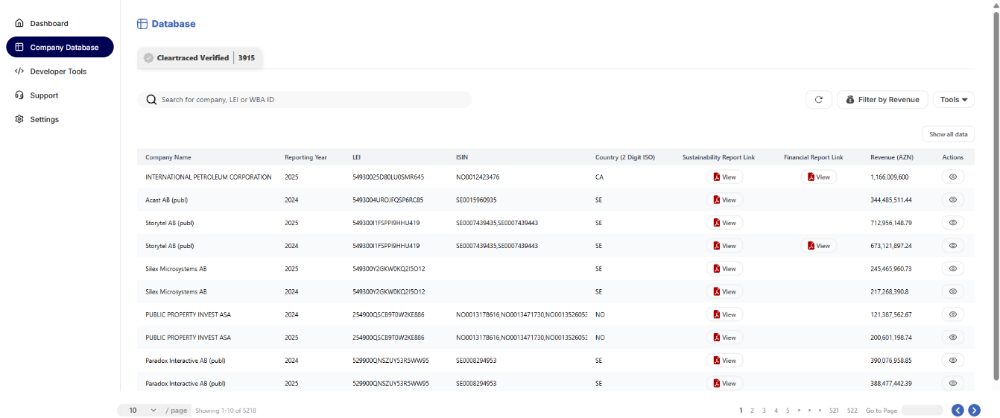Screen dimensions: 1000x418
Task: Click eye icon for Acast AB row
Action: click(953, 200)
